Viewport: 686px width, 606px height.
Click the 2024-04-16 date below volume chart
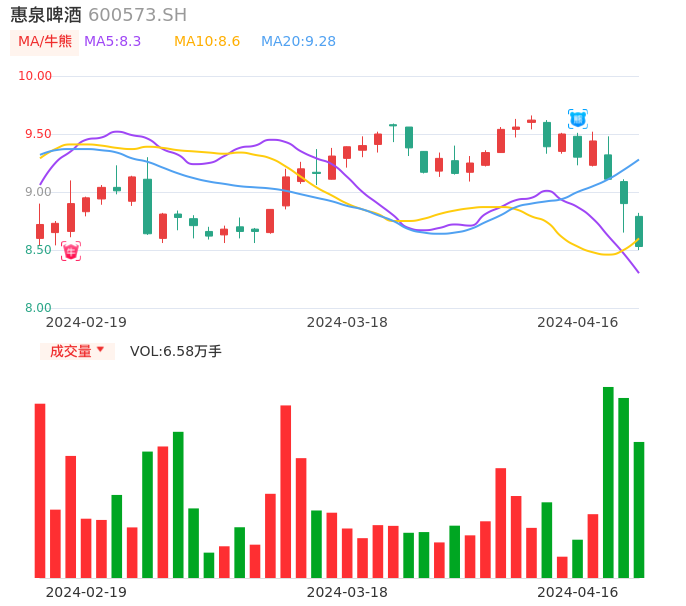click(577, 592)
